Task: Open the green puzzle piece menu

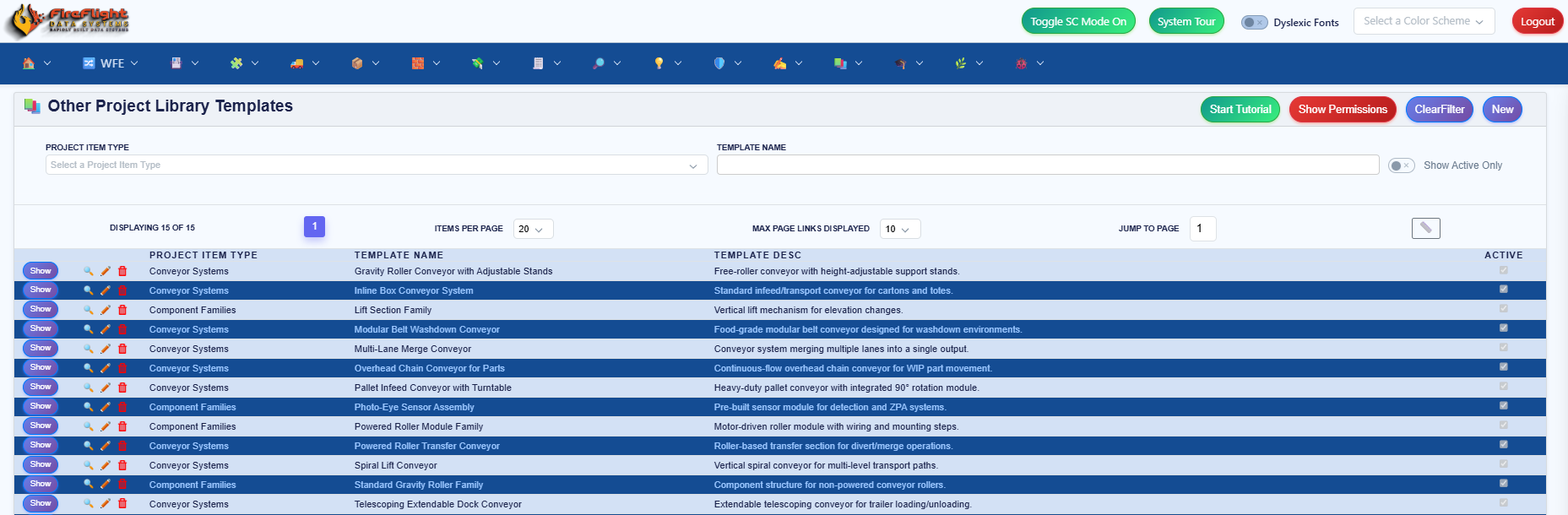Action: click(x=245, y=63)
